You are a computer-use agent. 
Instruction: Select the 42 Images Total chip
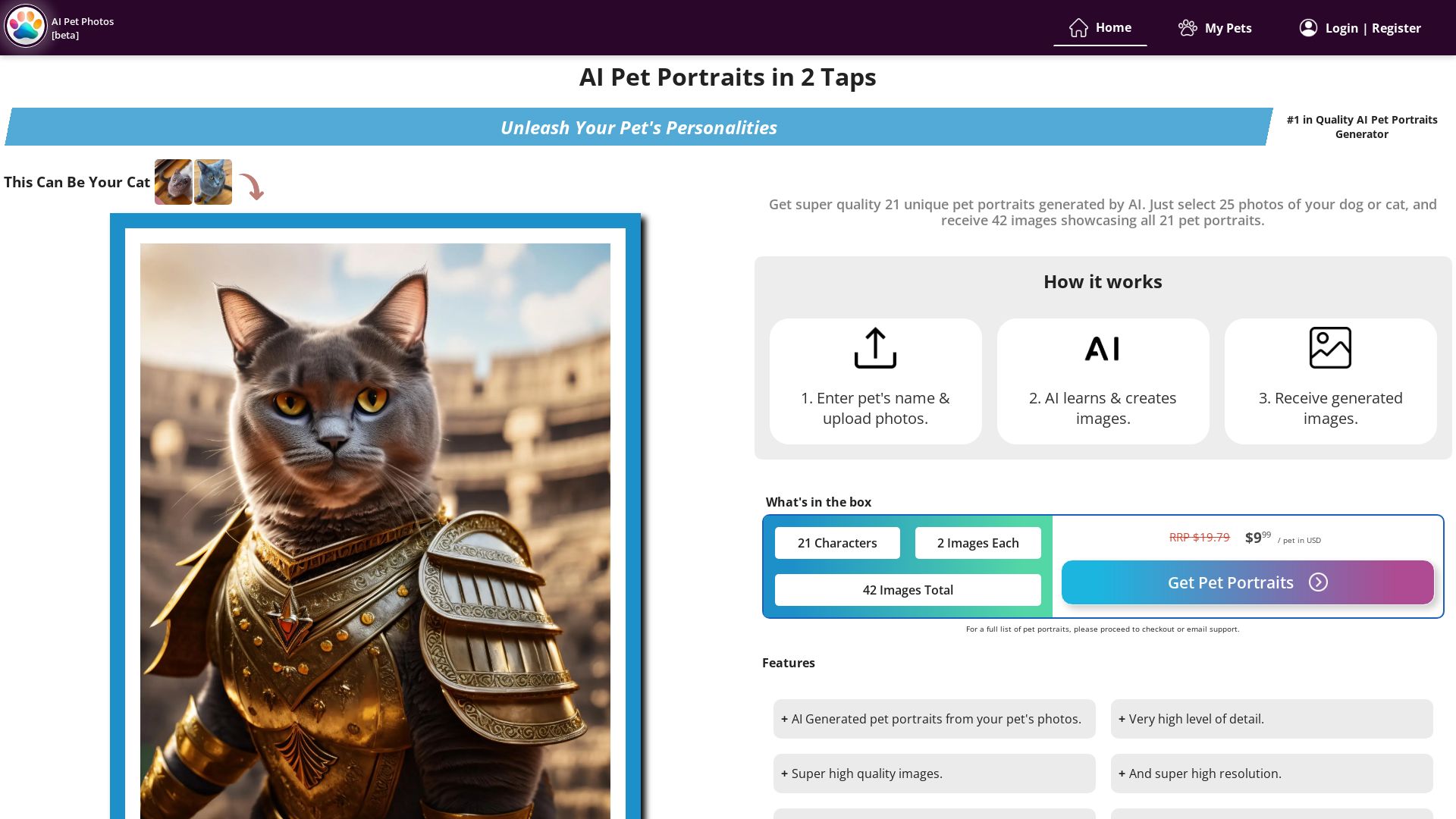tap(907, 589)
